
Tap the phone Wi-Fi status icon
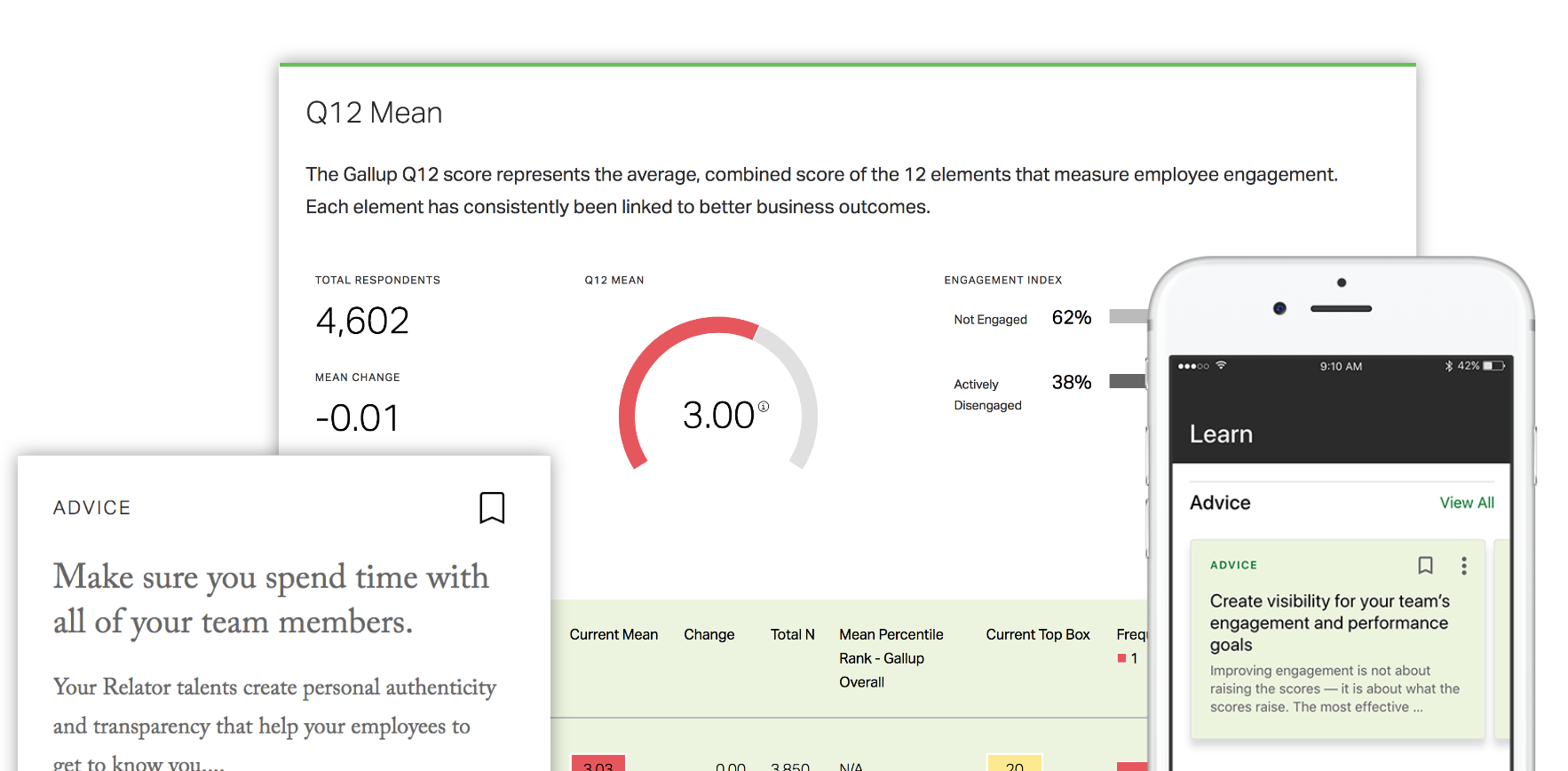(1221, 365)
